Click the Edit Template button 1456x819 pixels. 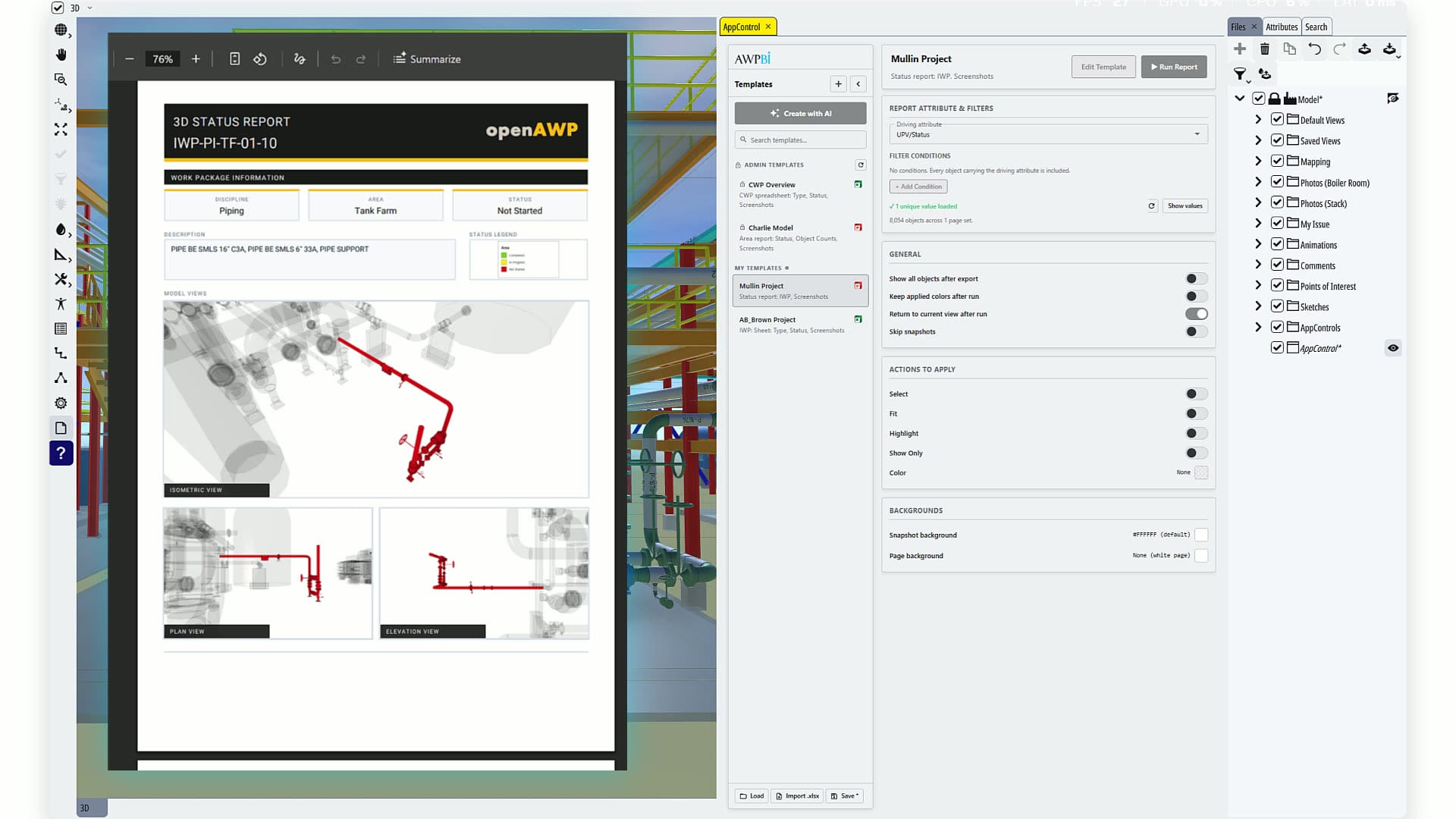(x=1103, y=67)
